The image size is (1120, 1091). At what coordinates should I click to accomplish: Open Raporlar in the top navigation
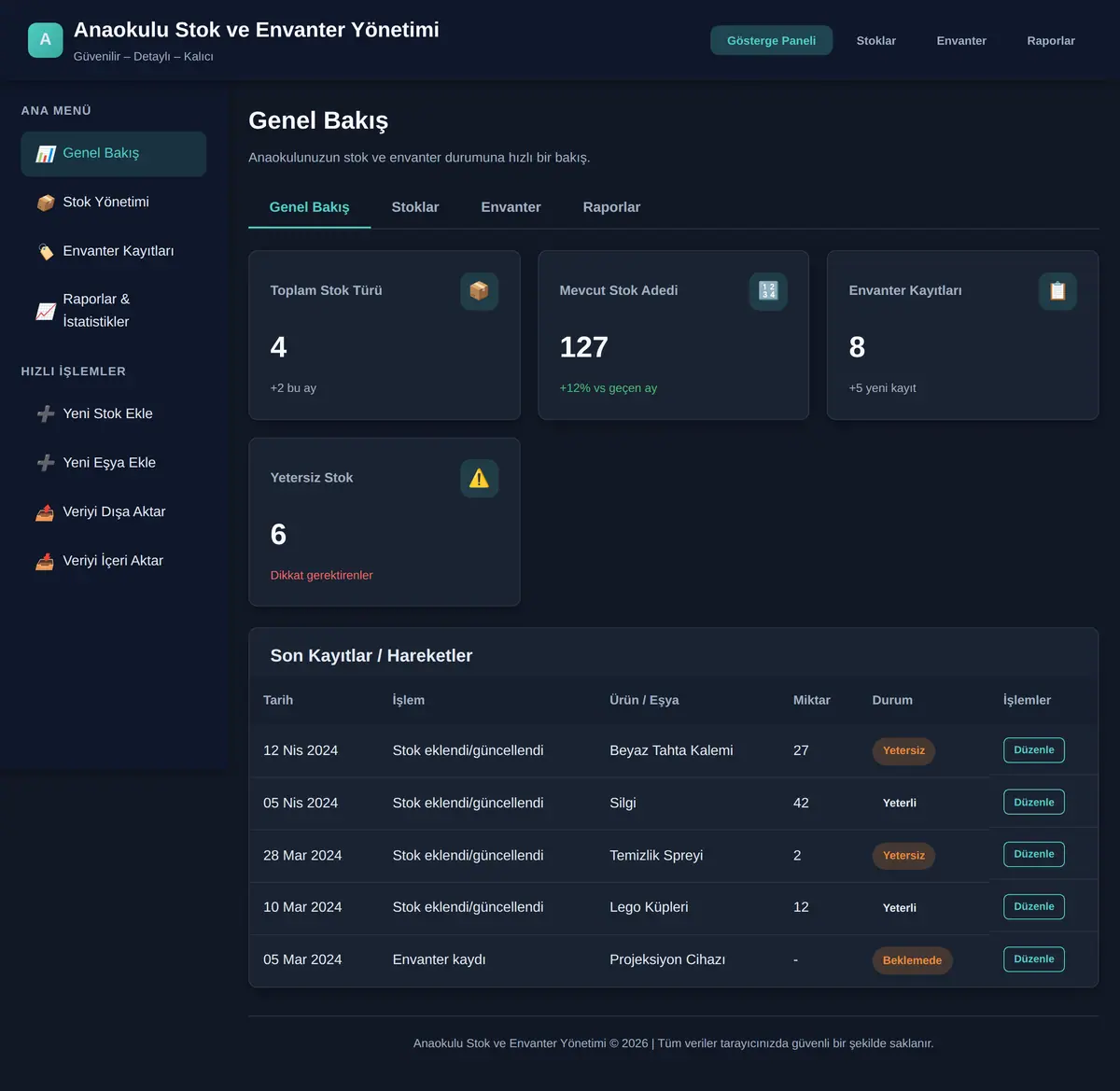[x=1051, y=40]
